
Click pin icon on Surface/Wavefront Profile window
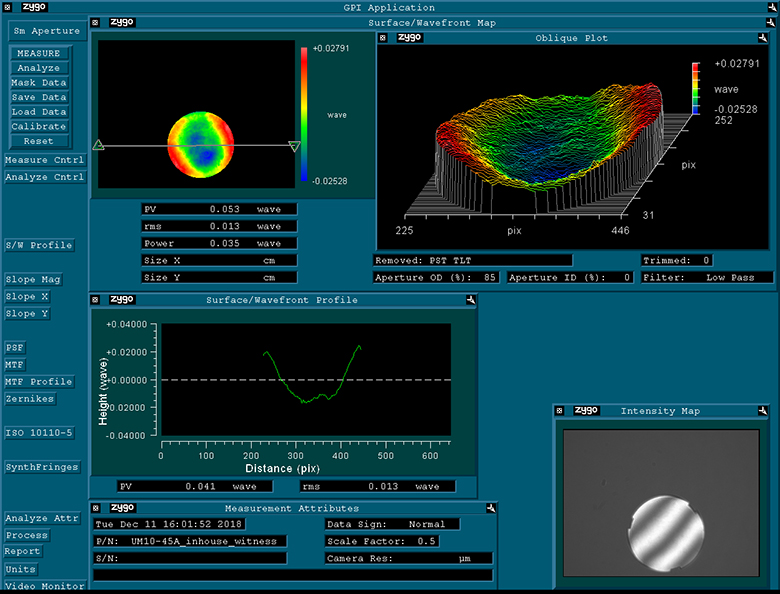pyautogui.click(x=469, y=299)
